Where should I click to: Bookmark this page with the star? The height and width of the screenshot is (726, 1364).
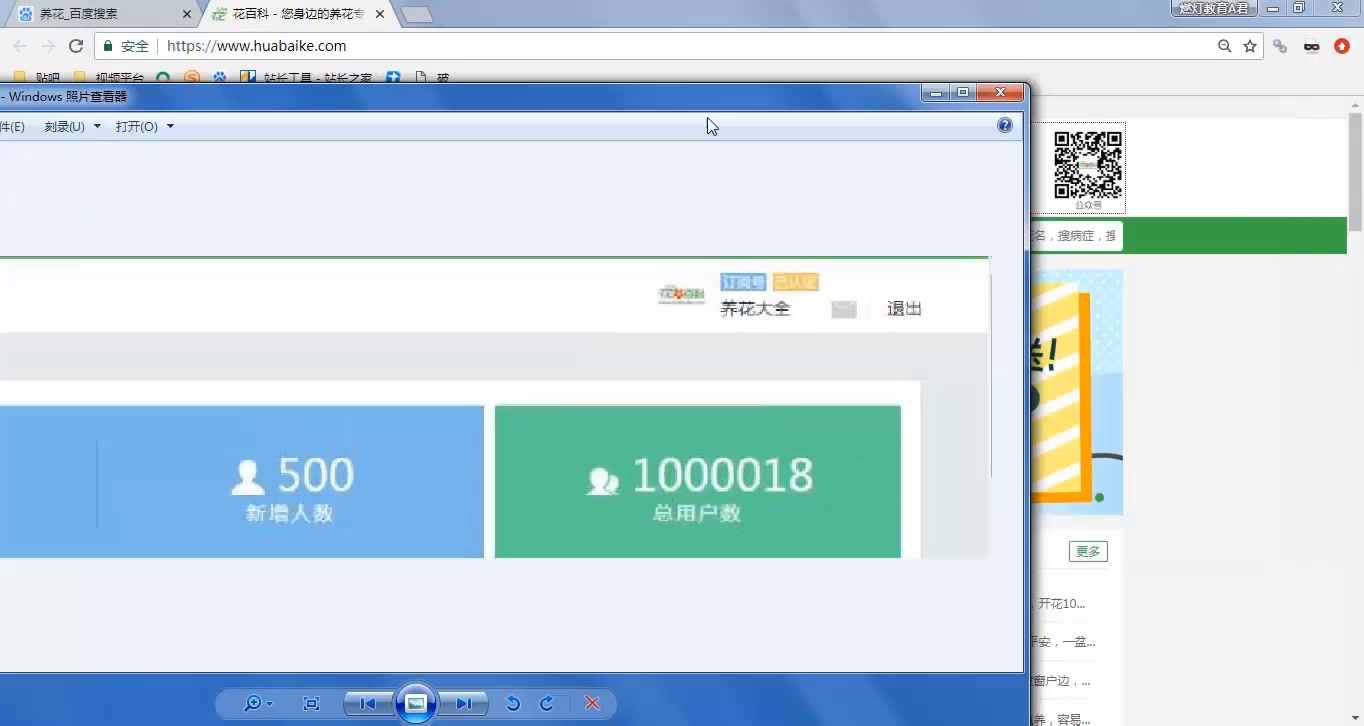click(1250, 46)
